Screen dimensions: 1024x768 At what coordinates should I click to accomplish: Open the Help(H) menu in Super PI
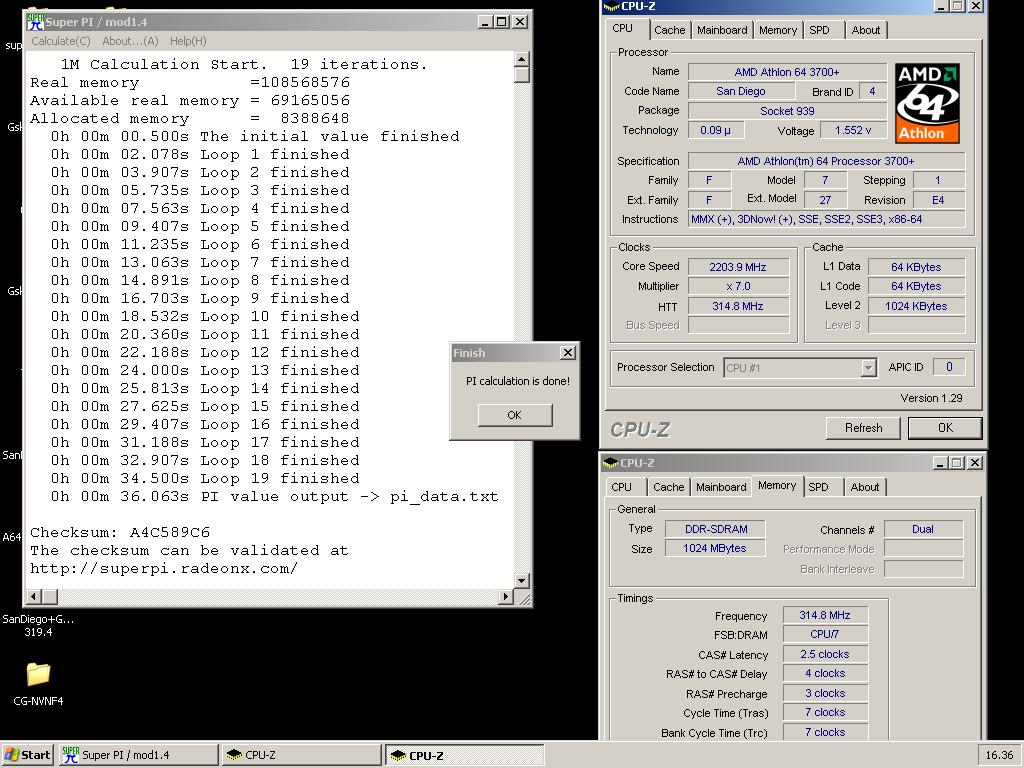tap(188, 41)
